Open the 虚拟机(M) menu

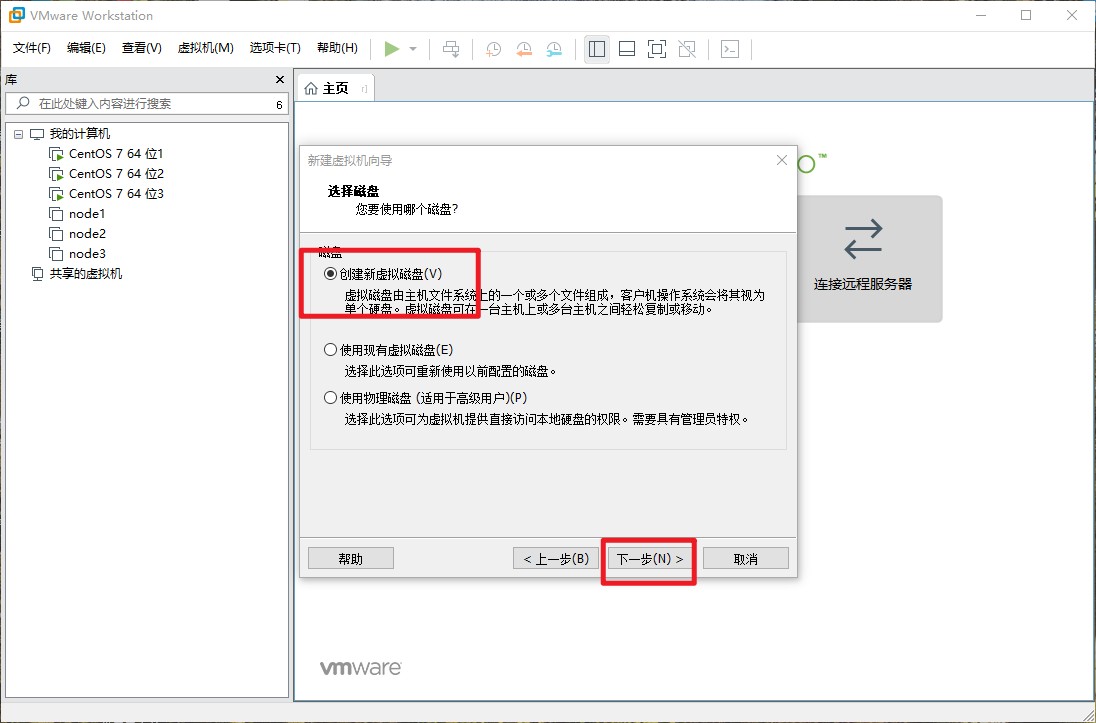pyautogui.click(x=206, y=48)
